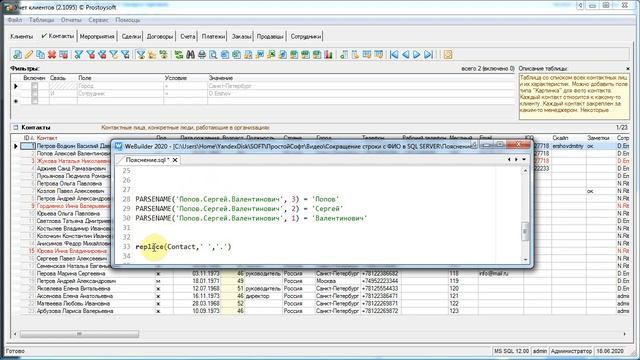
Task: Click WeBuilder editor scroll down arrow
Action: (x=525, y=259)
